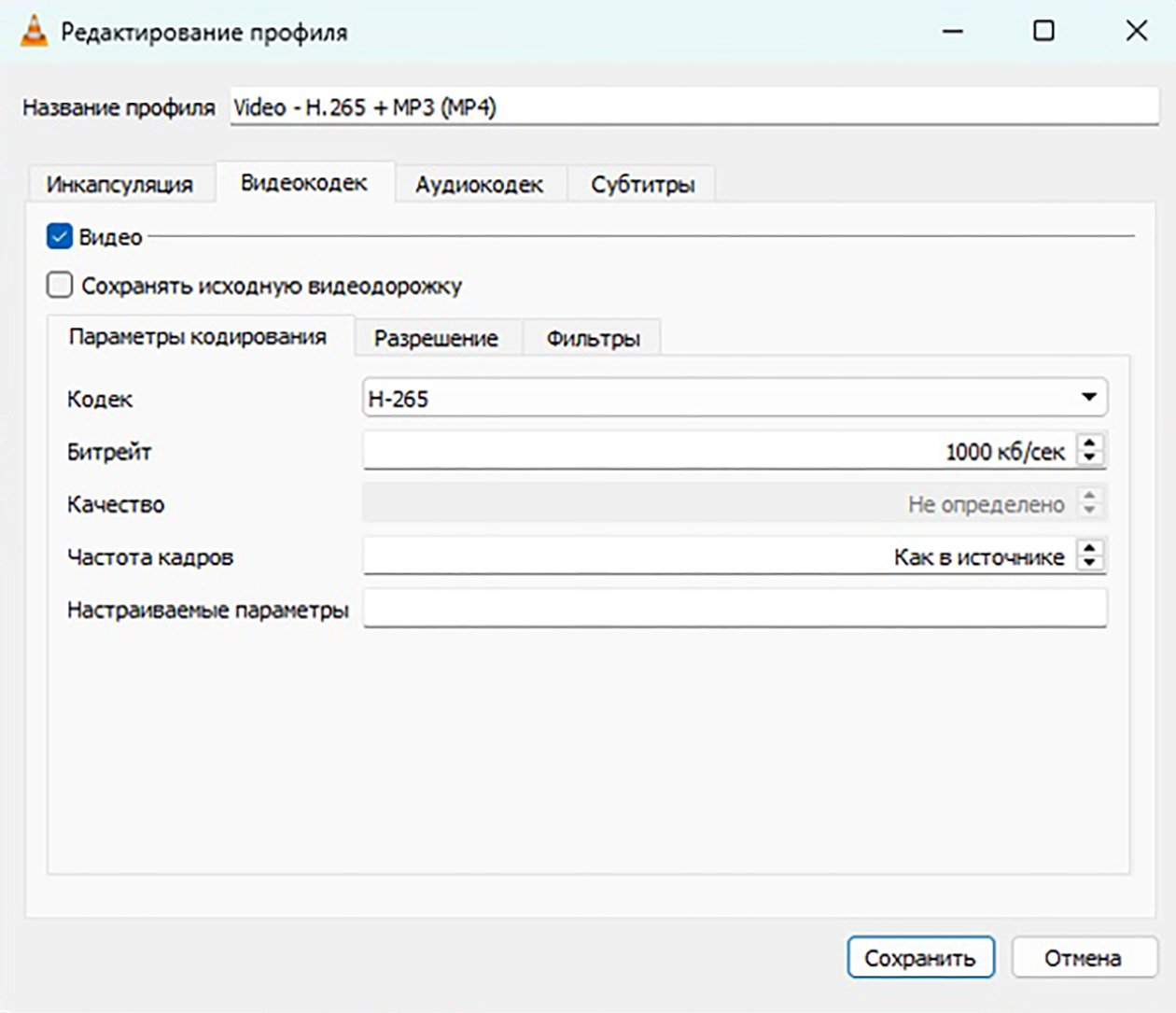Uncheck the Видео checkbox

[x=59, y=236]
